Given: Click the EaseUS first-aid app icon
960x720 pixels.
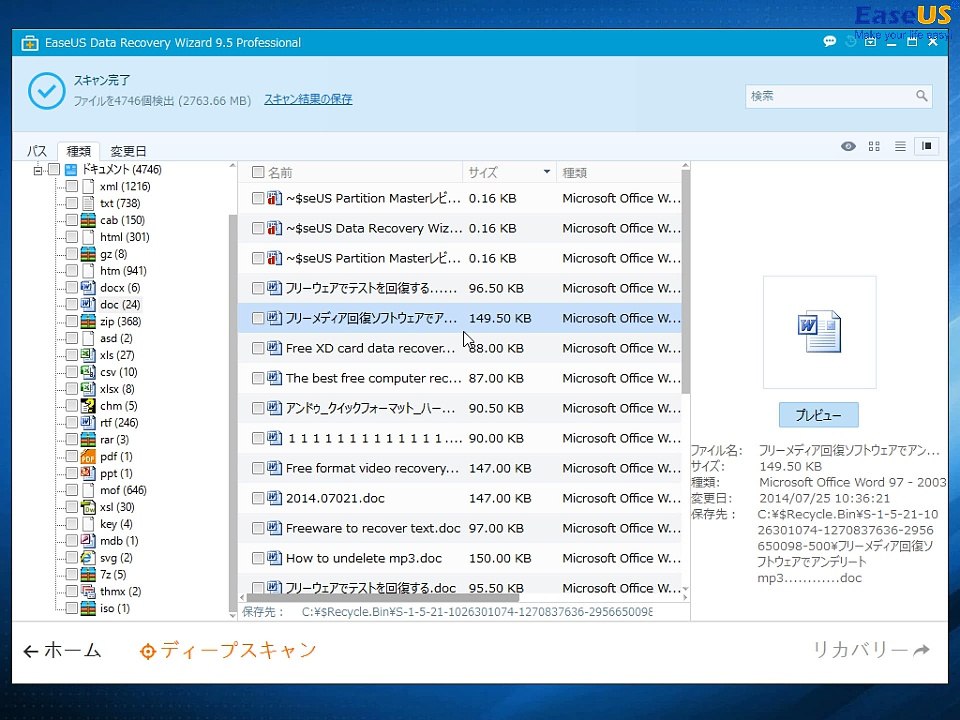Looking at the screenshot, I should click(x=29, y=43).
